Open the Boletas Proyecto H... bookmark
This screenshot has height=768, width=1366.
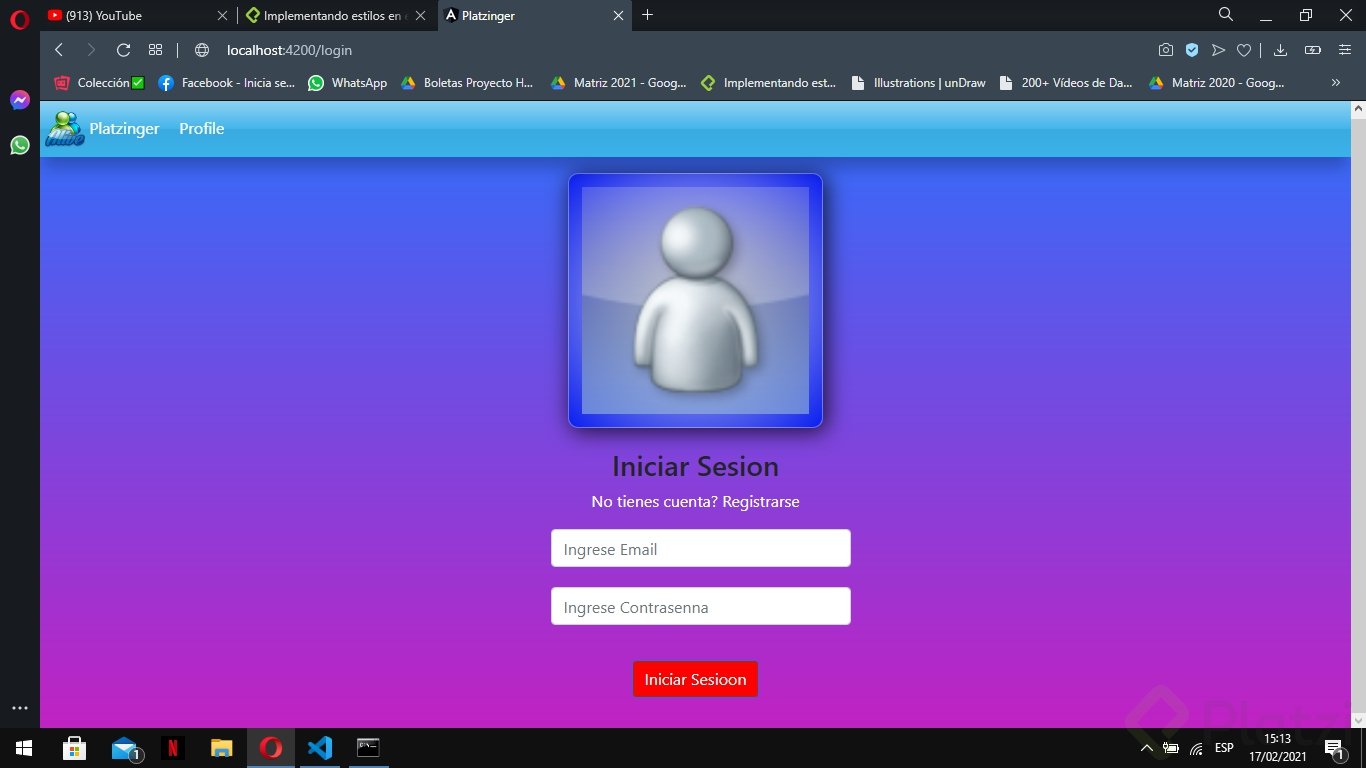467,83
